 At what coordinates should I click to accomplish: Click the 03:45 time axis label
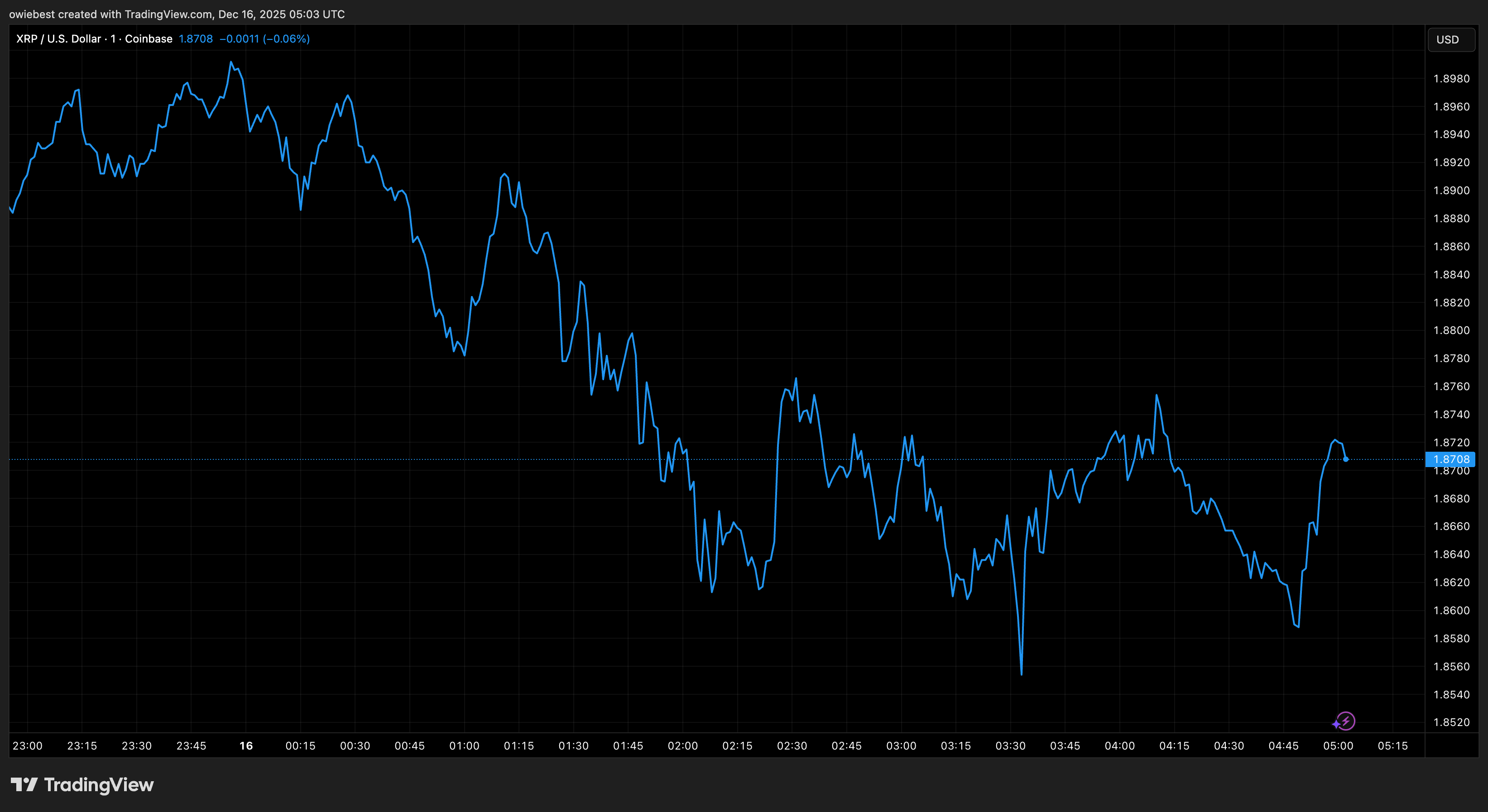coord(1065,745)
